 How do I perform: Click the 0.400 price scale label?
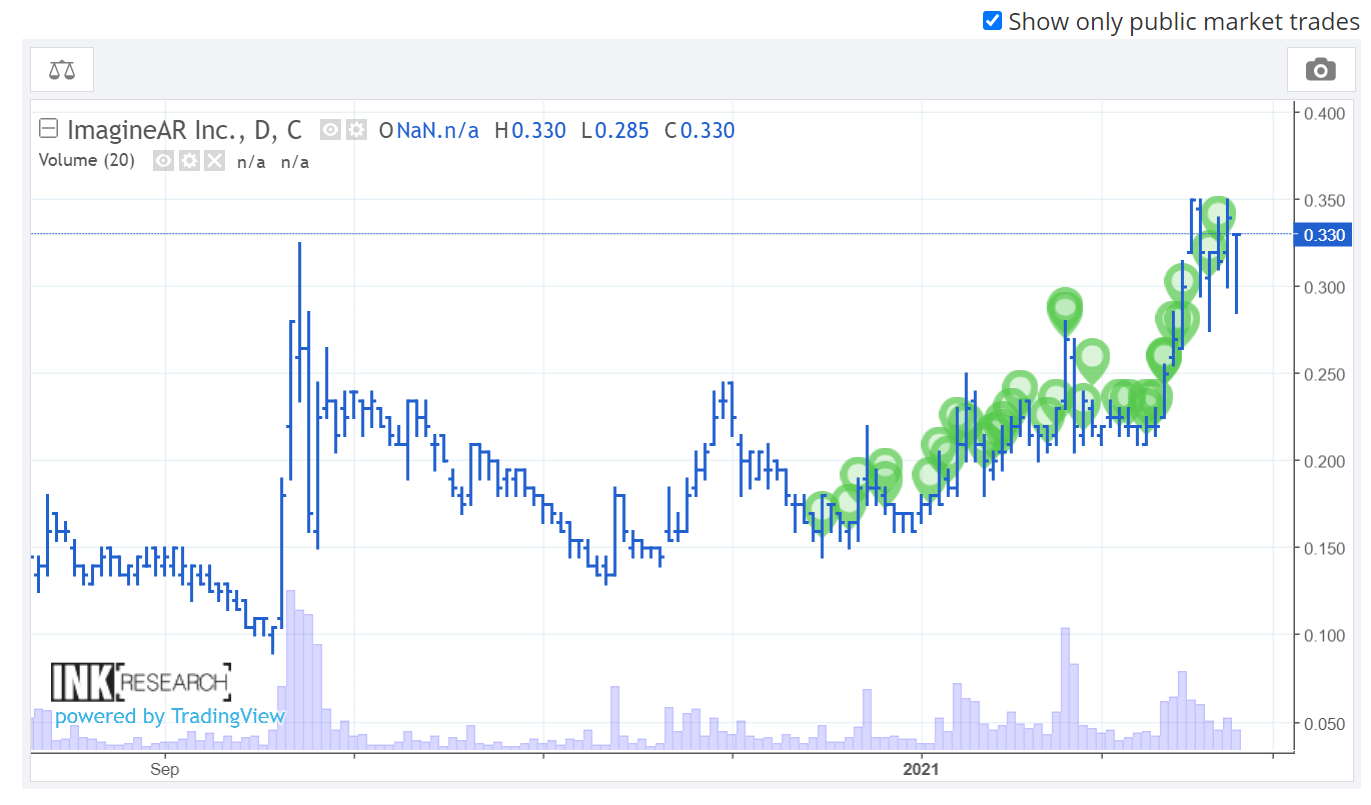[x=1323, y=113]
